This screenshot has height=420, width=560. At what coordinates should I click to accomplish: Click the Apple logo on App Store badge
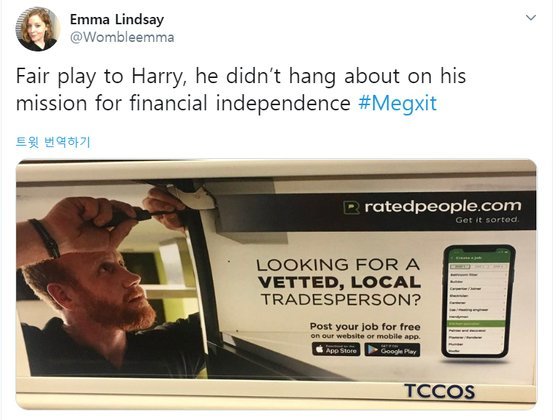tap(320, 349)
